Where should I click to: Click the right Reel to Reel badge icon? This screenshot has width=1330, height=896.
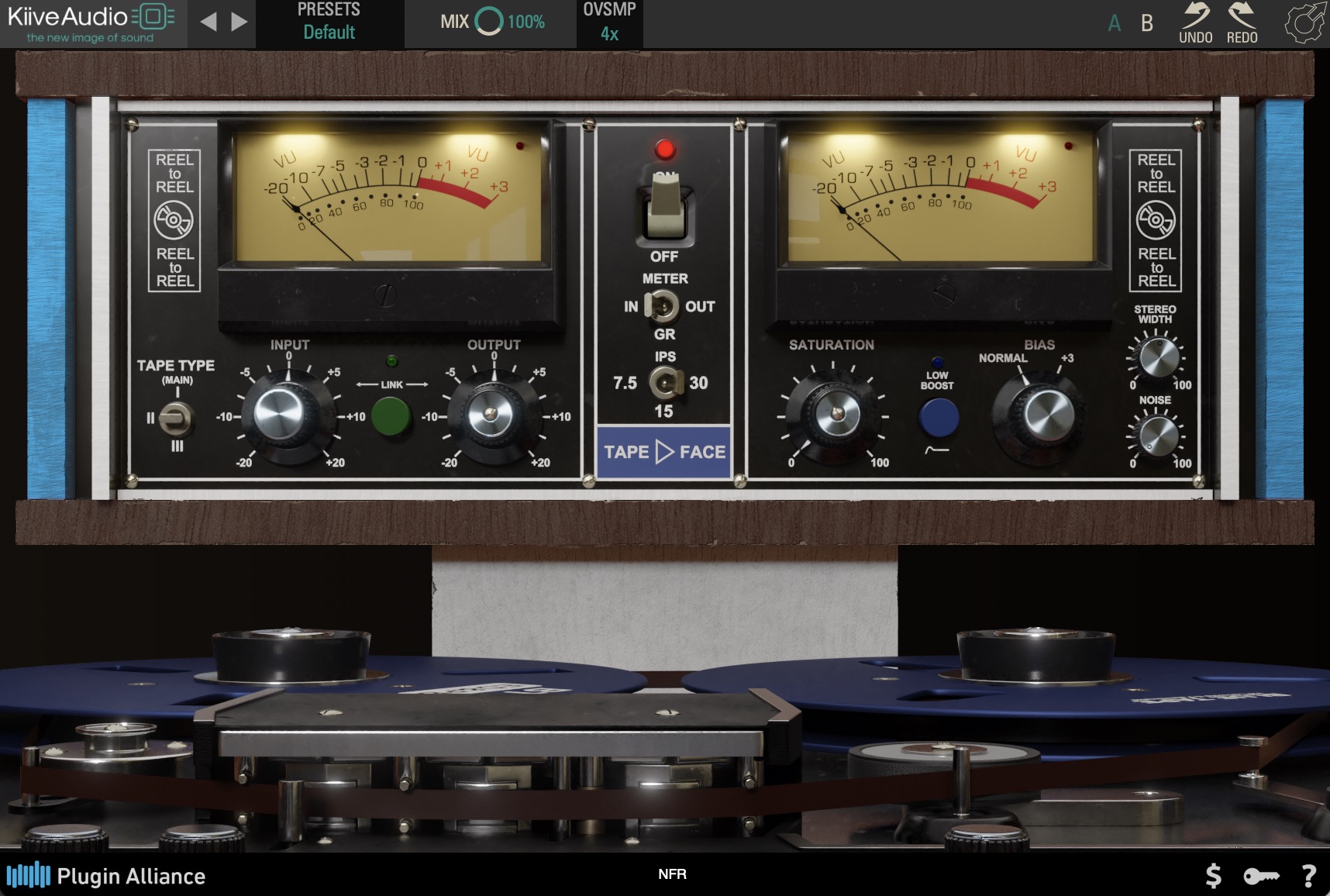[1156, 220]
